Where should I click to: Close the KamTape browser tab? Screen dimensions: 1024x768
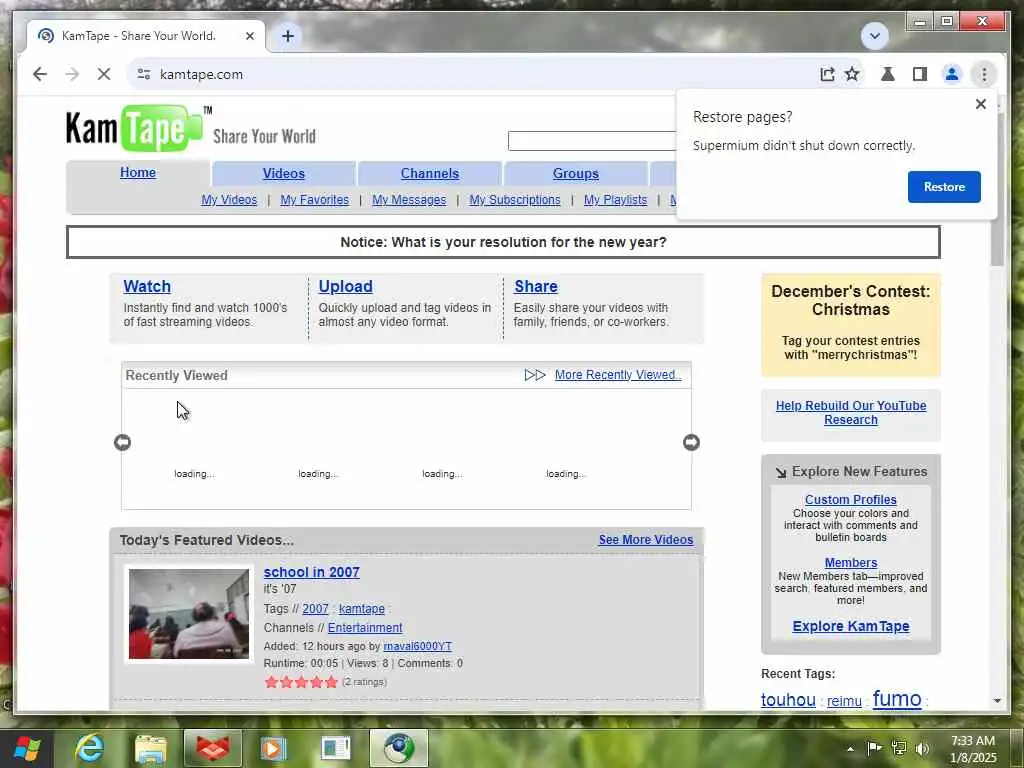(x=249, y=36)
